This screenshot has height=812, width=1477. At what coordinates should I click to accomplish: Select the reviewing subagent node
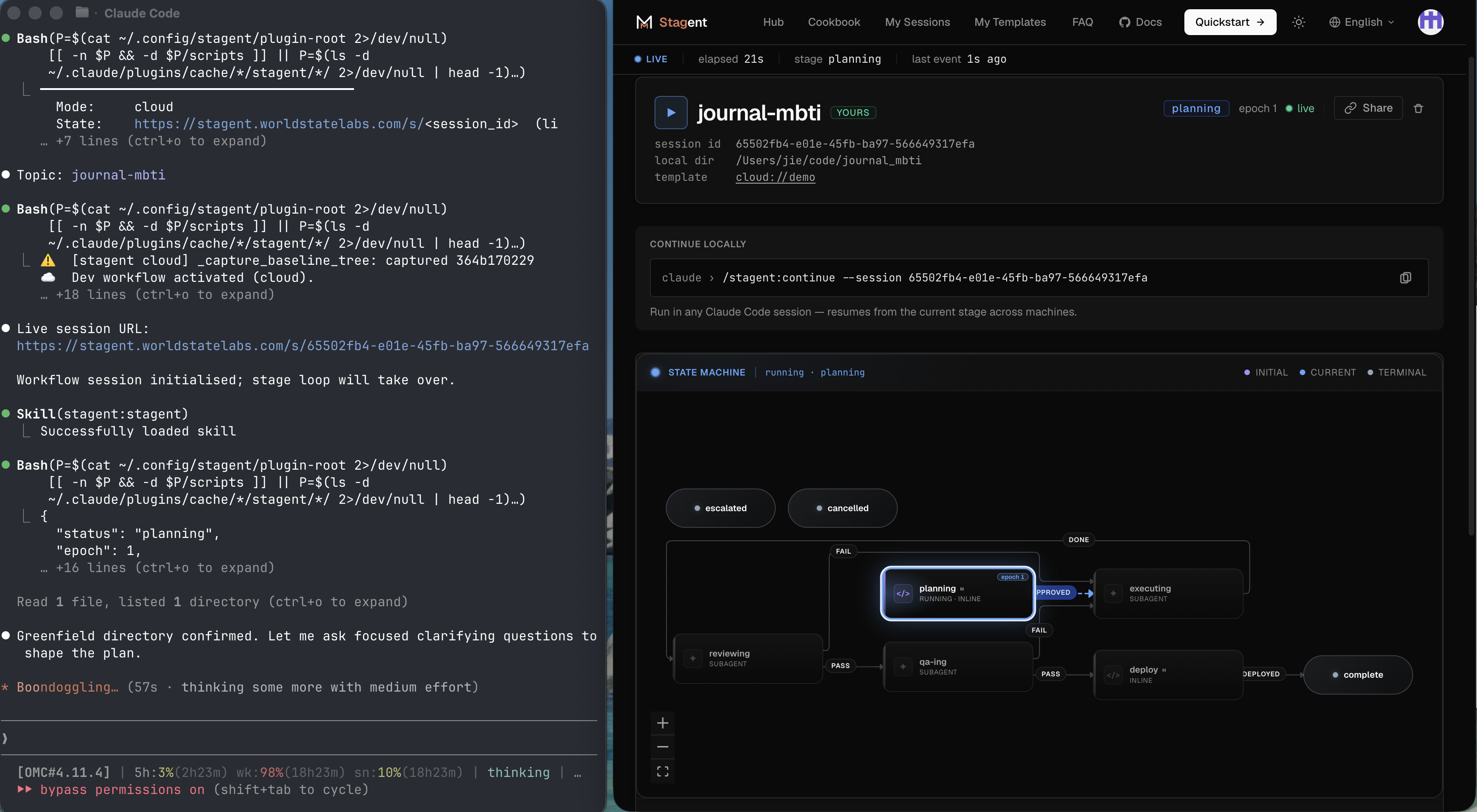coord(748,658)
